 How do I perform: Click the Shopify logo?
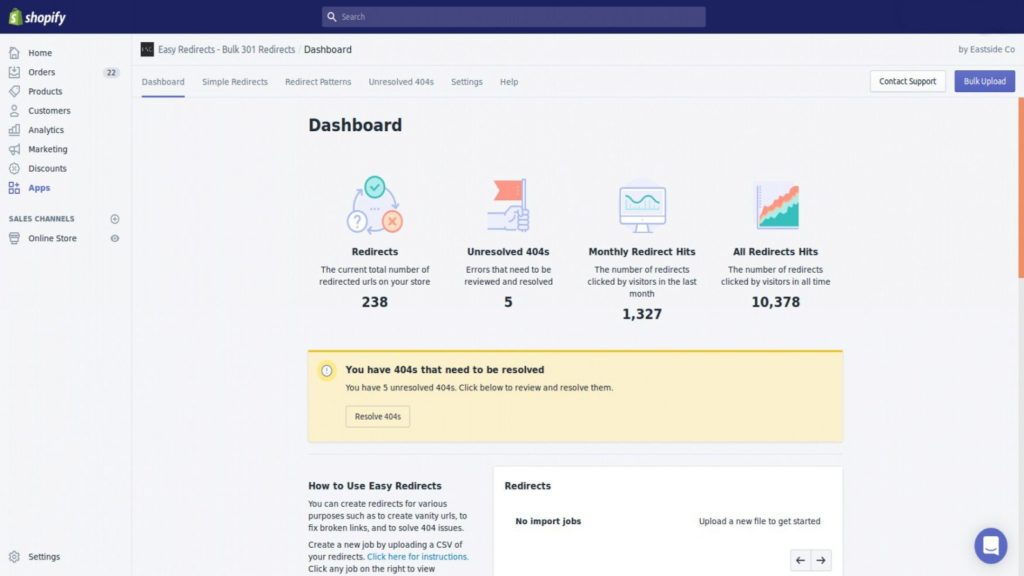pyautogui.click(x=37, y=17)
